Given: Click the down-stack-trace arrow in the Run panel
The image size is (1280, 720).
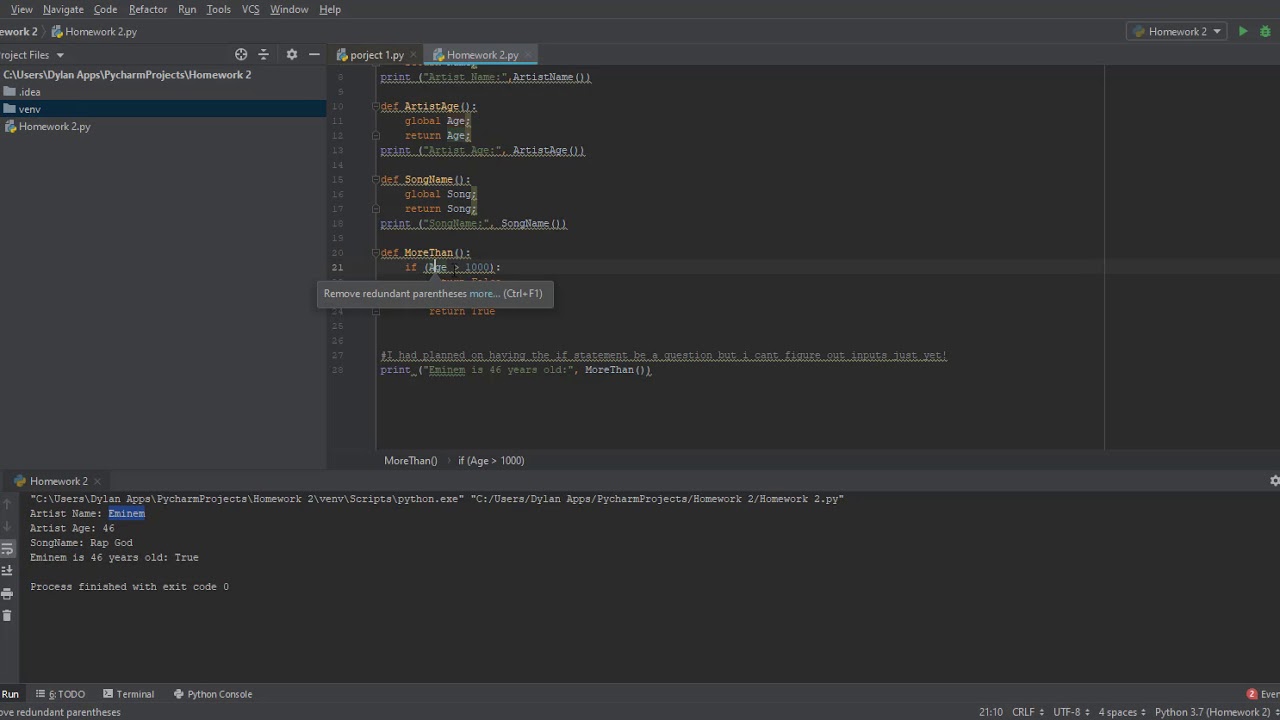Looking at the screenshot, I should [x=7, y=526].
